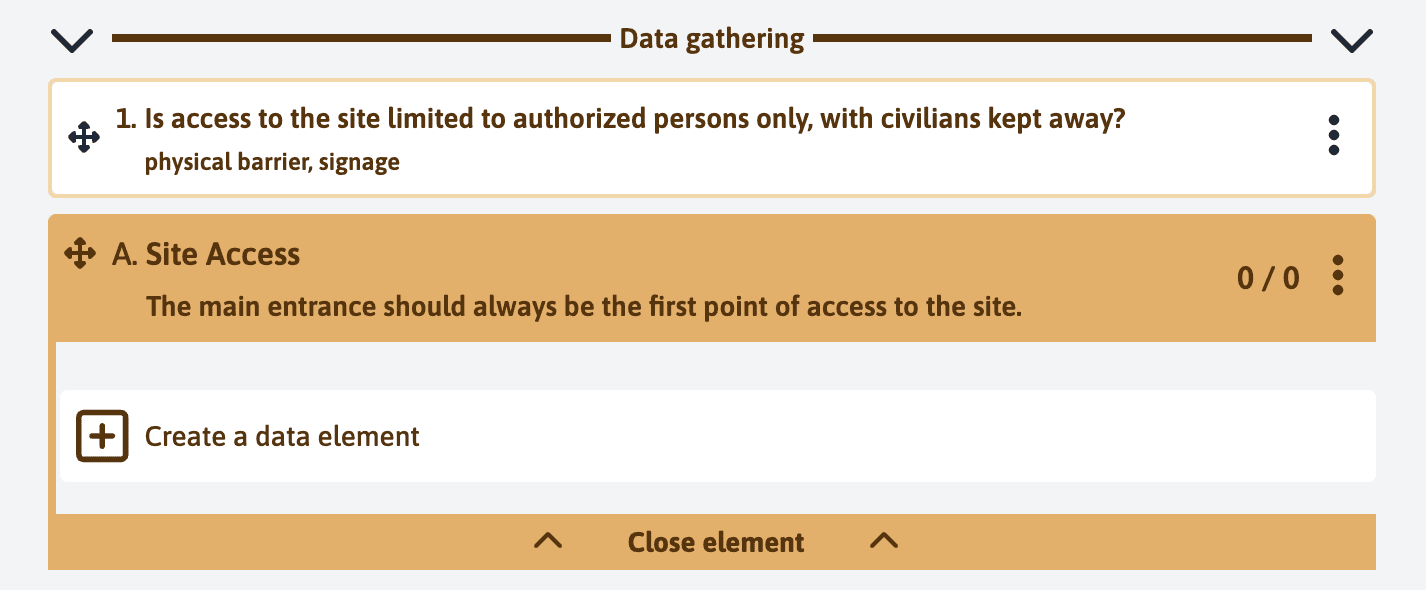Open the question about authorized site access
The image size is (1426, 590).
click(635, 120)
